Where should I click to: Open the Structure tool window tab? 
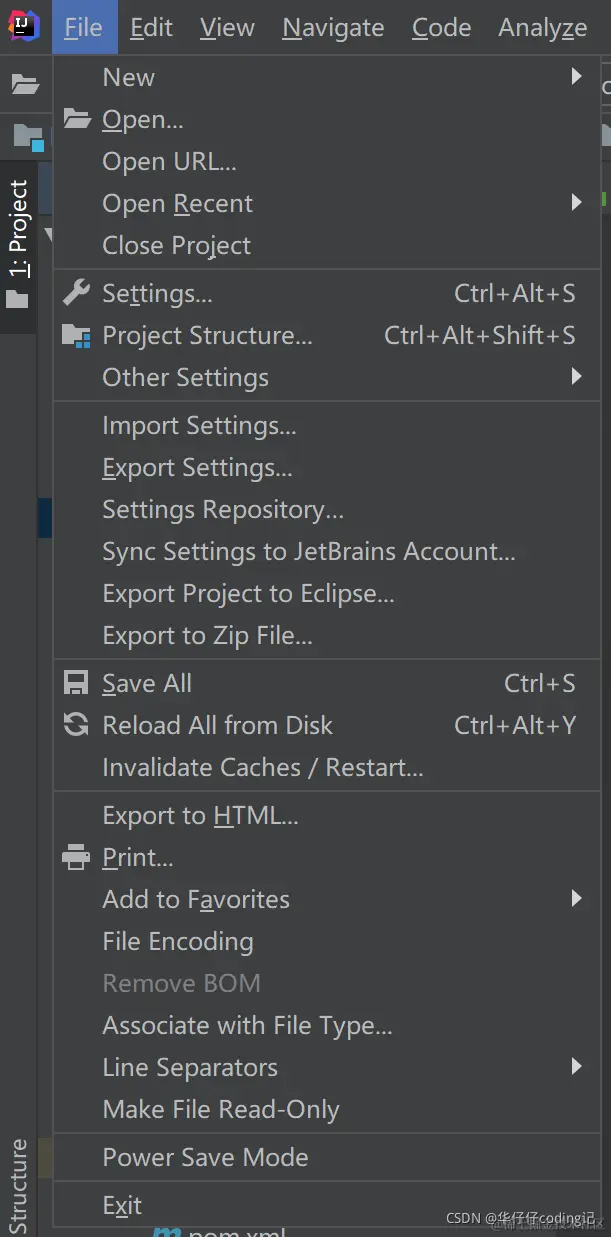pyautogui.click(x=18, y=1185)
